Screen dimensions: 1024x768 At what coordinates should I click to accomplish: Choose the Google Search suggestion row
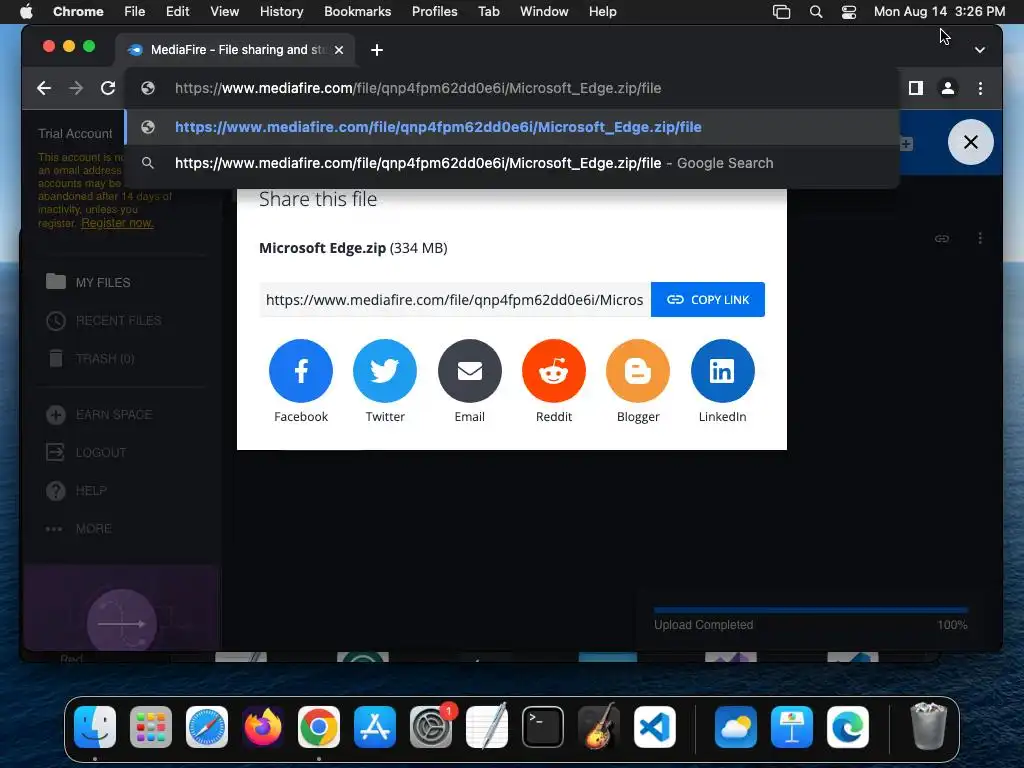click(512, 163)
